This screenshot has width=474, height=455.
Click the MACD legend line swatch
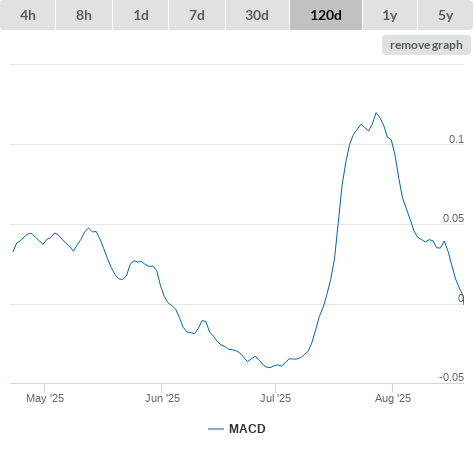[x=216, y=429]
